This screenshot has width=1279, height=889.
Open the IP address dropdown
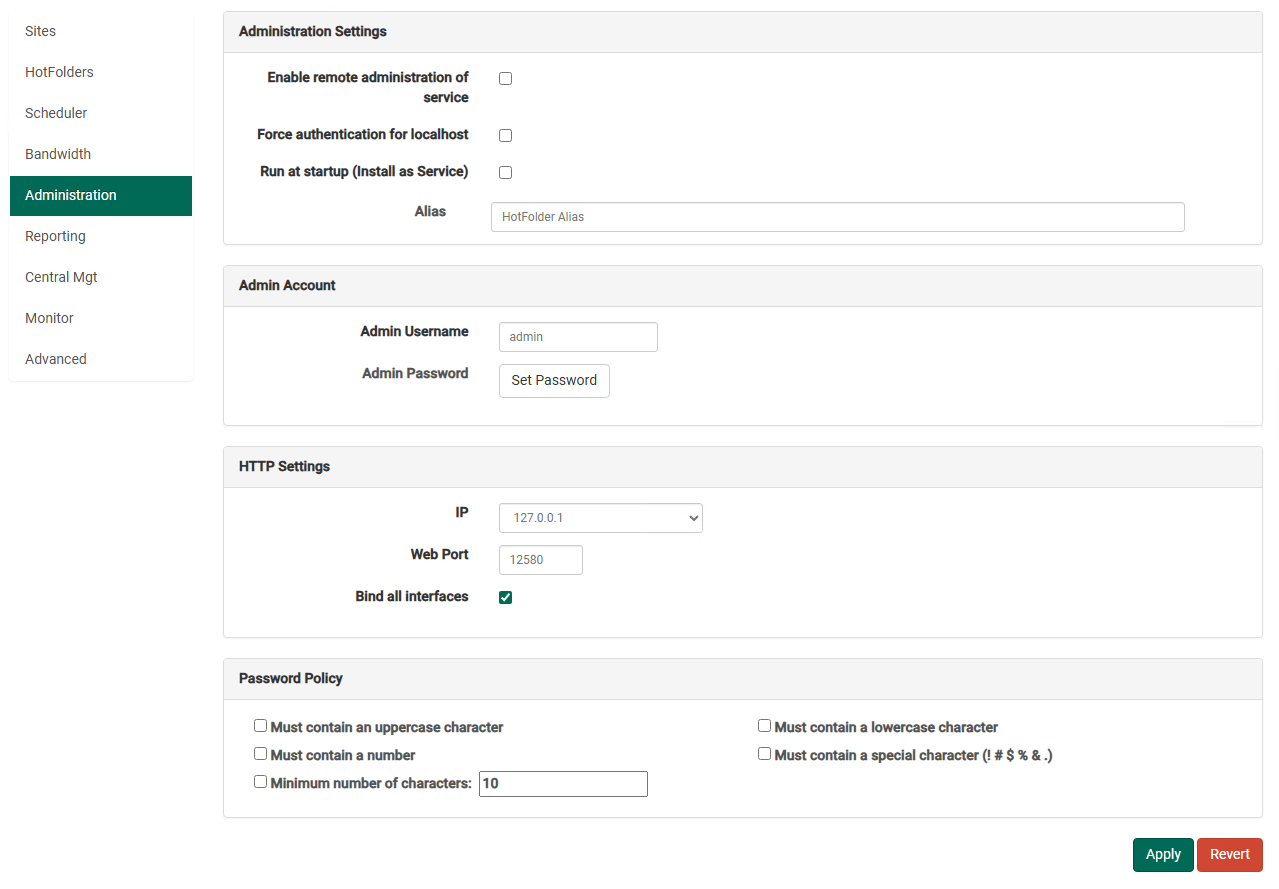[x=601, y=518]
